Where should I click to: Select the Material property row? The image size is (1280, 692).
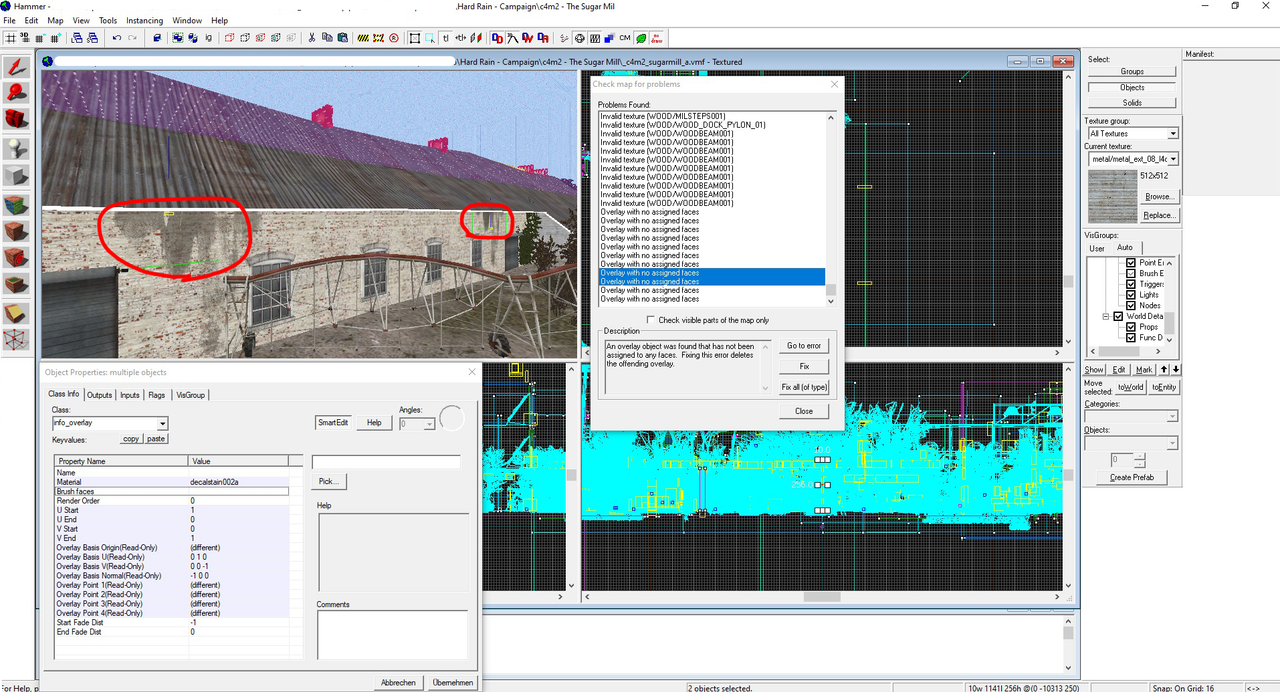click(x=171, y=482)
